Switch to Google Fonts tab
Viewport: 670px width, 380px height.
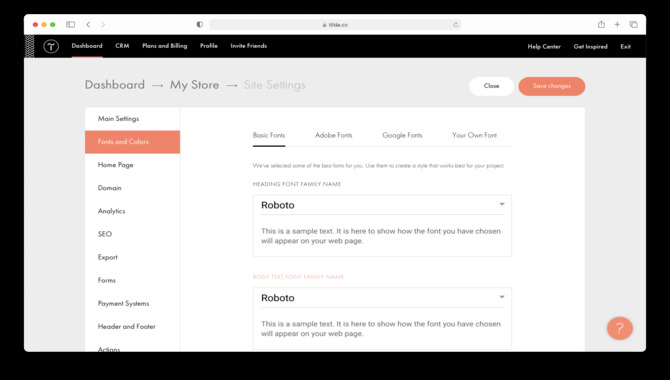[x=402, y=135]
